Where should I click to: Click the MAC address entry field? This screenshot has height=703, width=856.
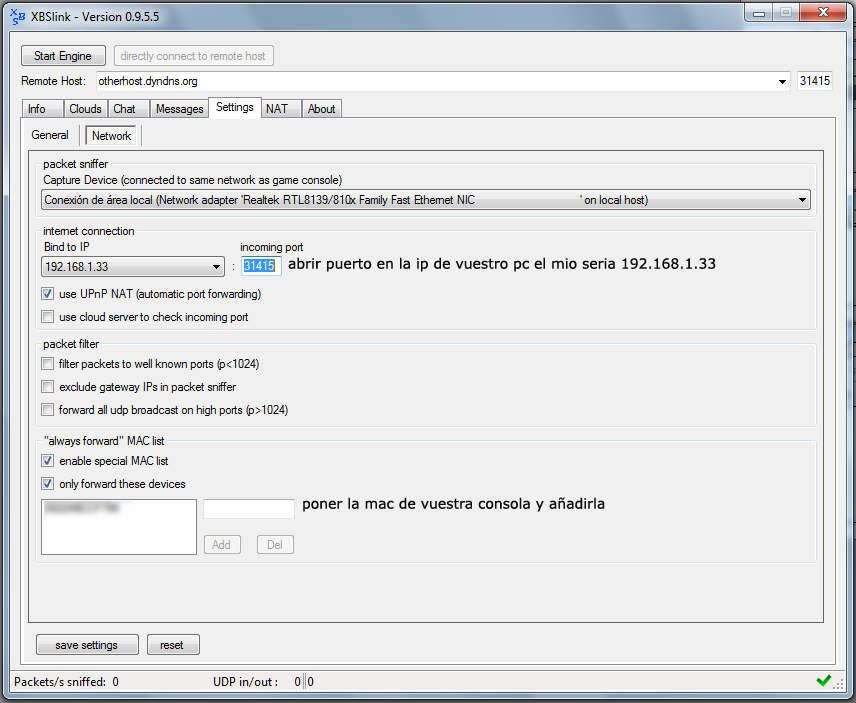(x=248, y=508)
